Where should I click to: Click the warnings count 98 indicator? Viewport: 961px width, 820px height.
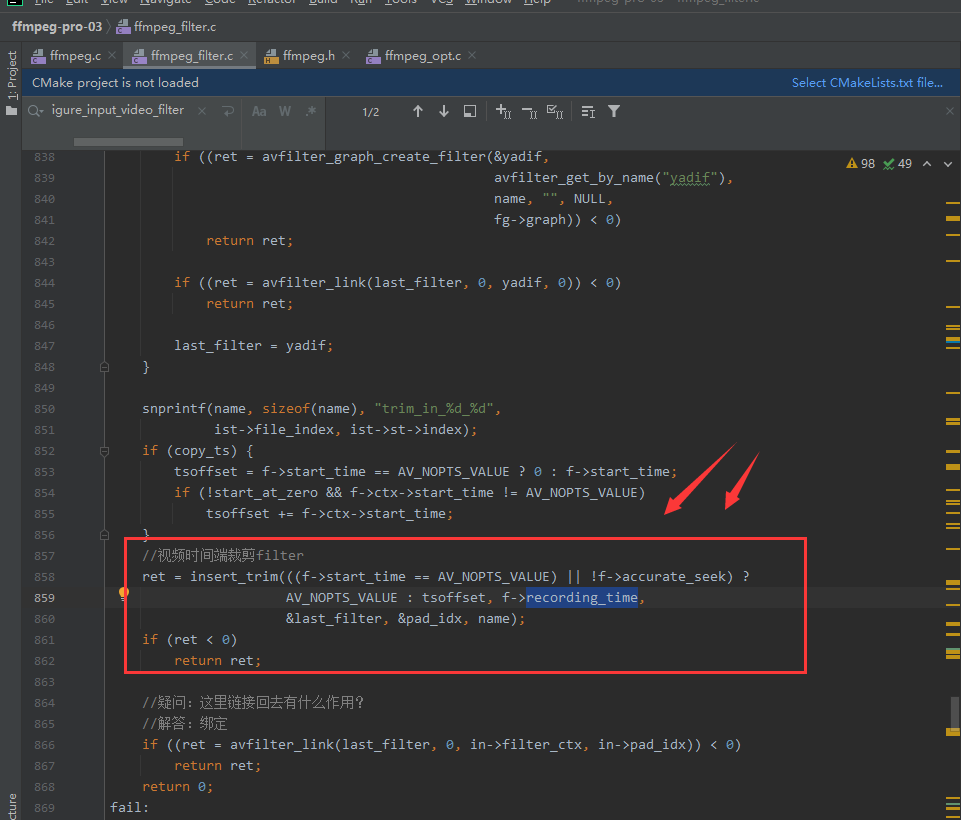point(860,164)
